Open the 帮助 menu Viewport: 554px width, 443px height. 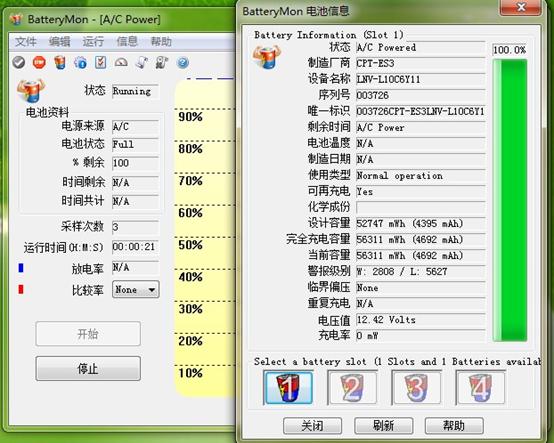[x=161, y=42]
